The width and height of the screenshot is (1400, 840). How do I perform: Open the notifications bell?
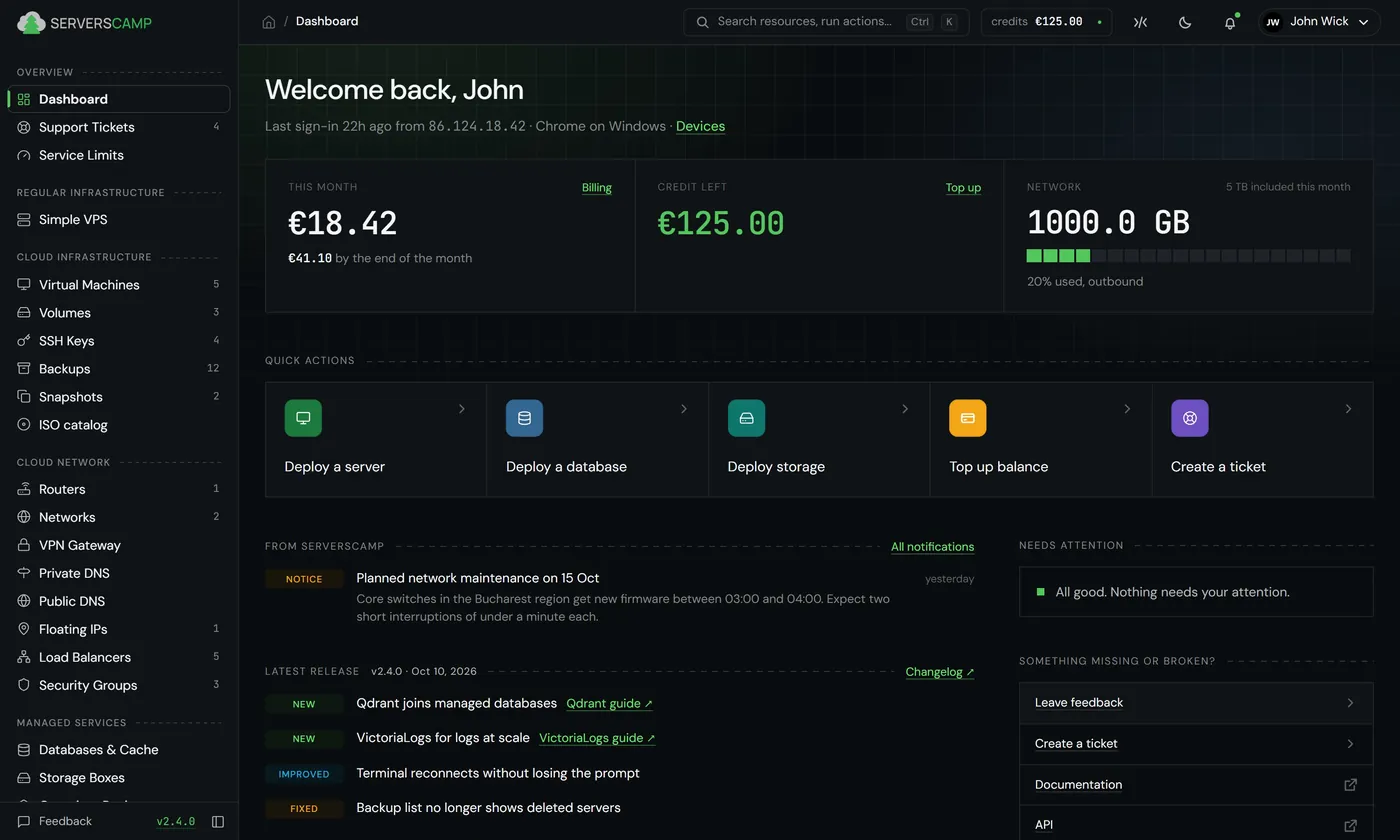[x=1230, y=22]
